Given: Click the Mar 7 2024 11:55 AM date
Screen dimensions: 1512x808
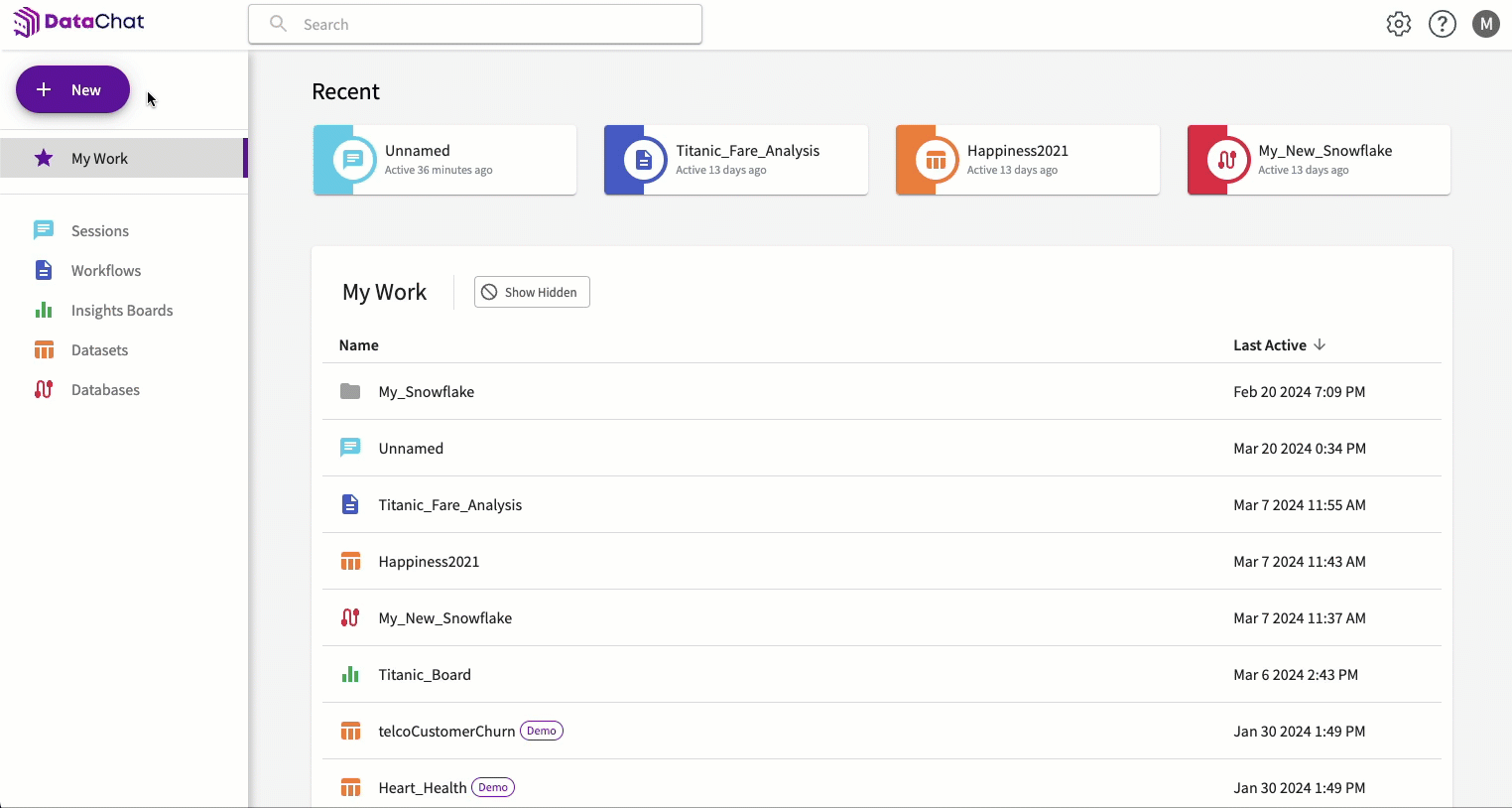Looking at the screenshot, I should tap(1300, 504).
